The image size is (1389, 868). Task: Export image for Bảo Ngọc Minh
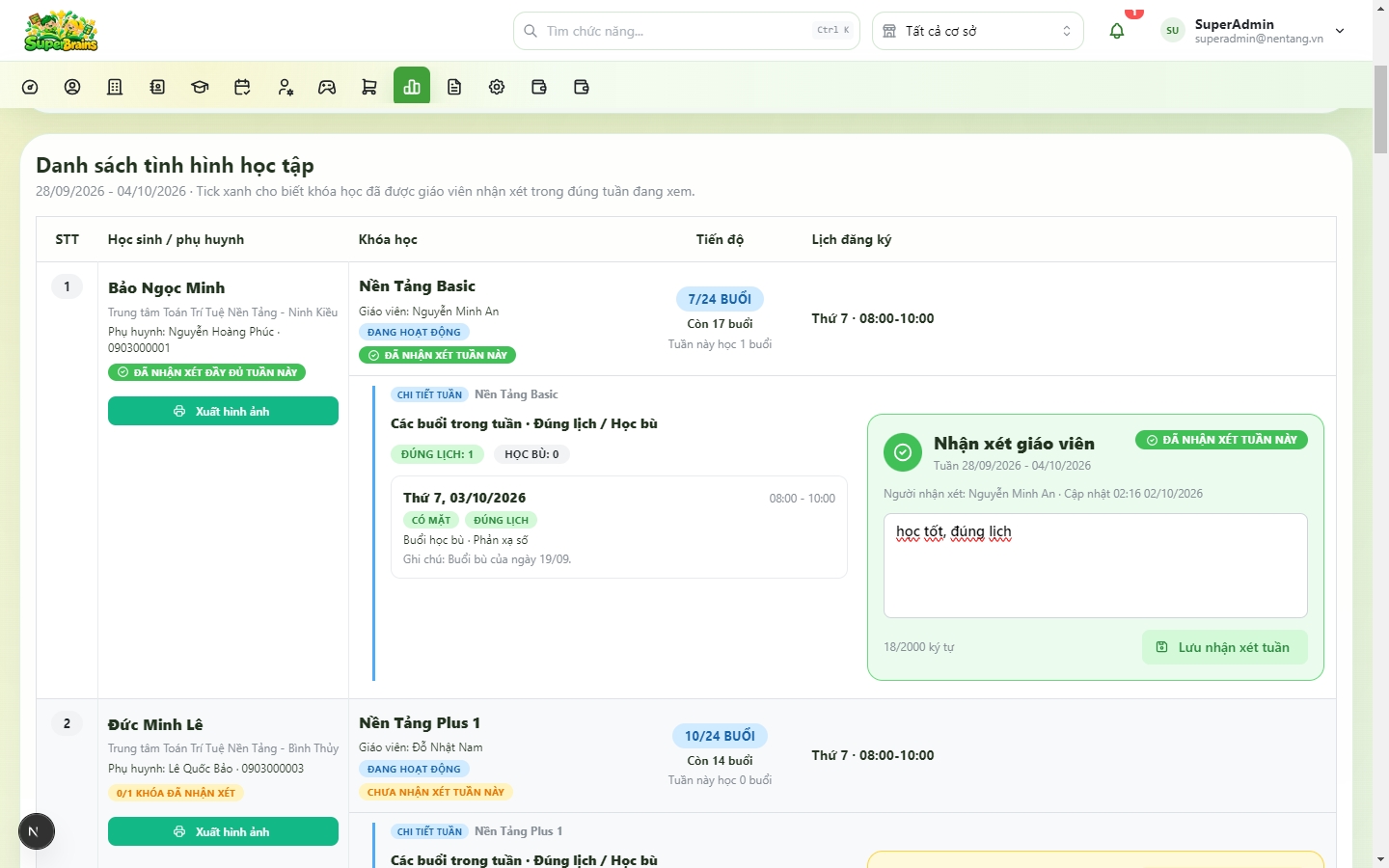(x=223, y=411)
